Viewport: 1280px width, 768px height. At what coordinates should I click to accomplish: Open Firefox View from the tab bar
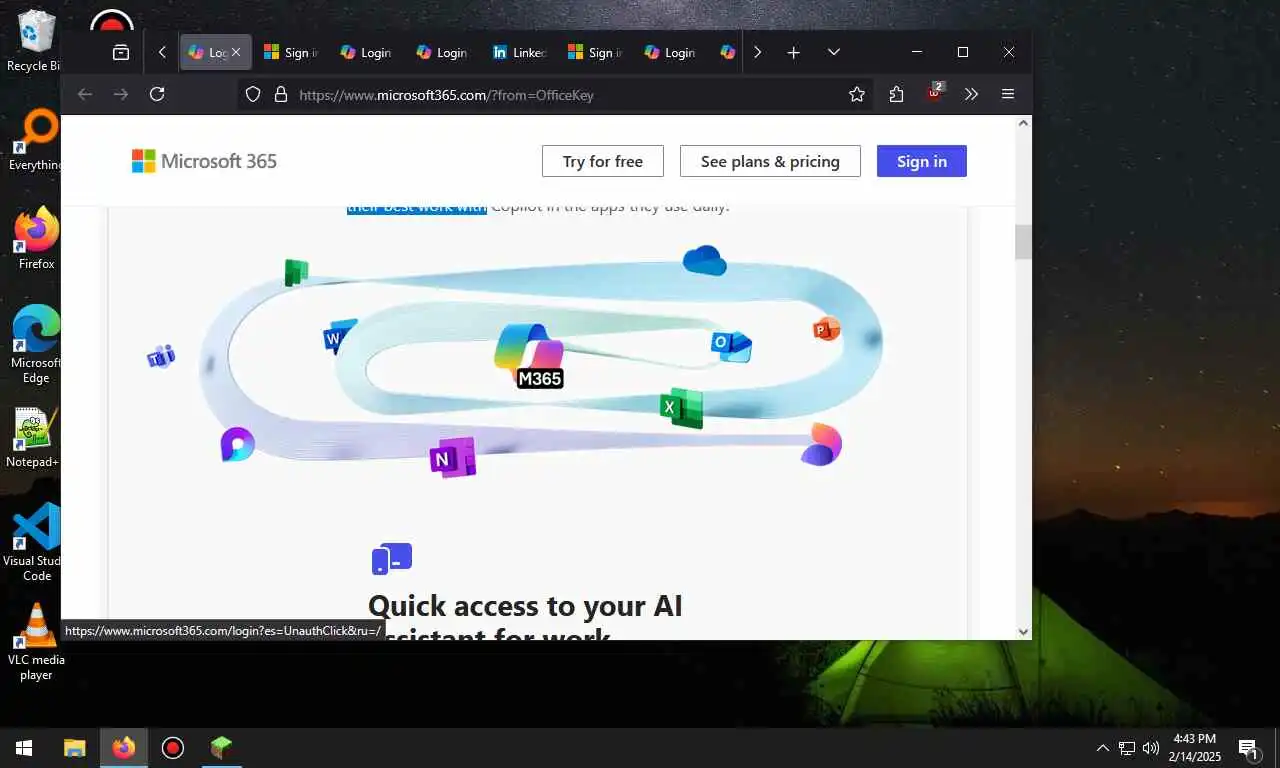point(121,53)
